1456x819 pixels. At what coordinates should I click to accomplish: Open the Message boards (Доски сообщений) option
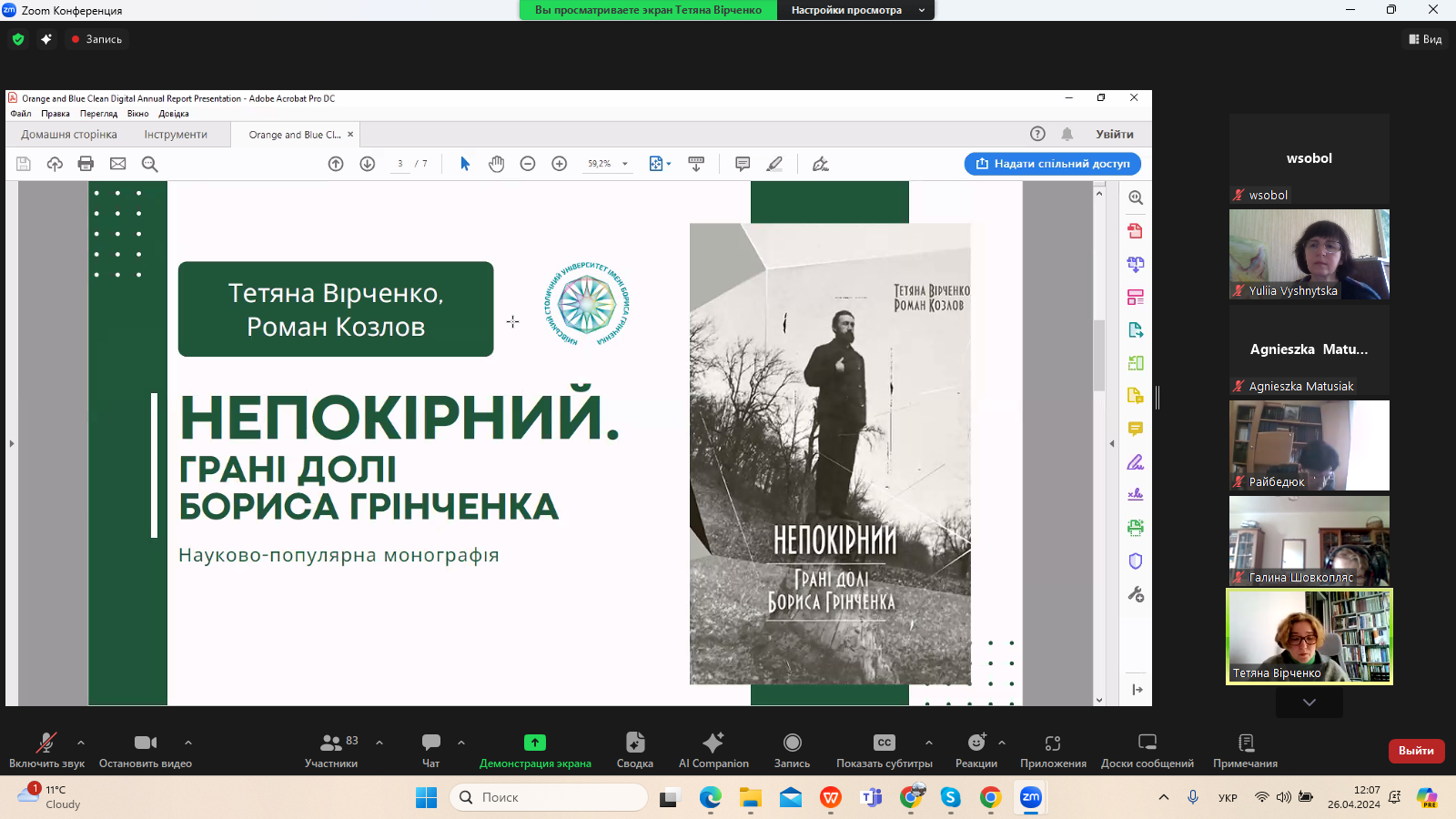(x=1147, y=750)
